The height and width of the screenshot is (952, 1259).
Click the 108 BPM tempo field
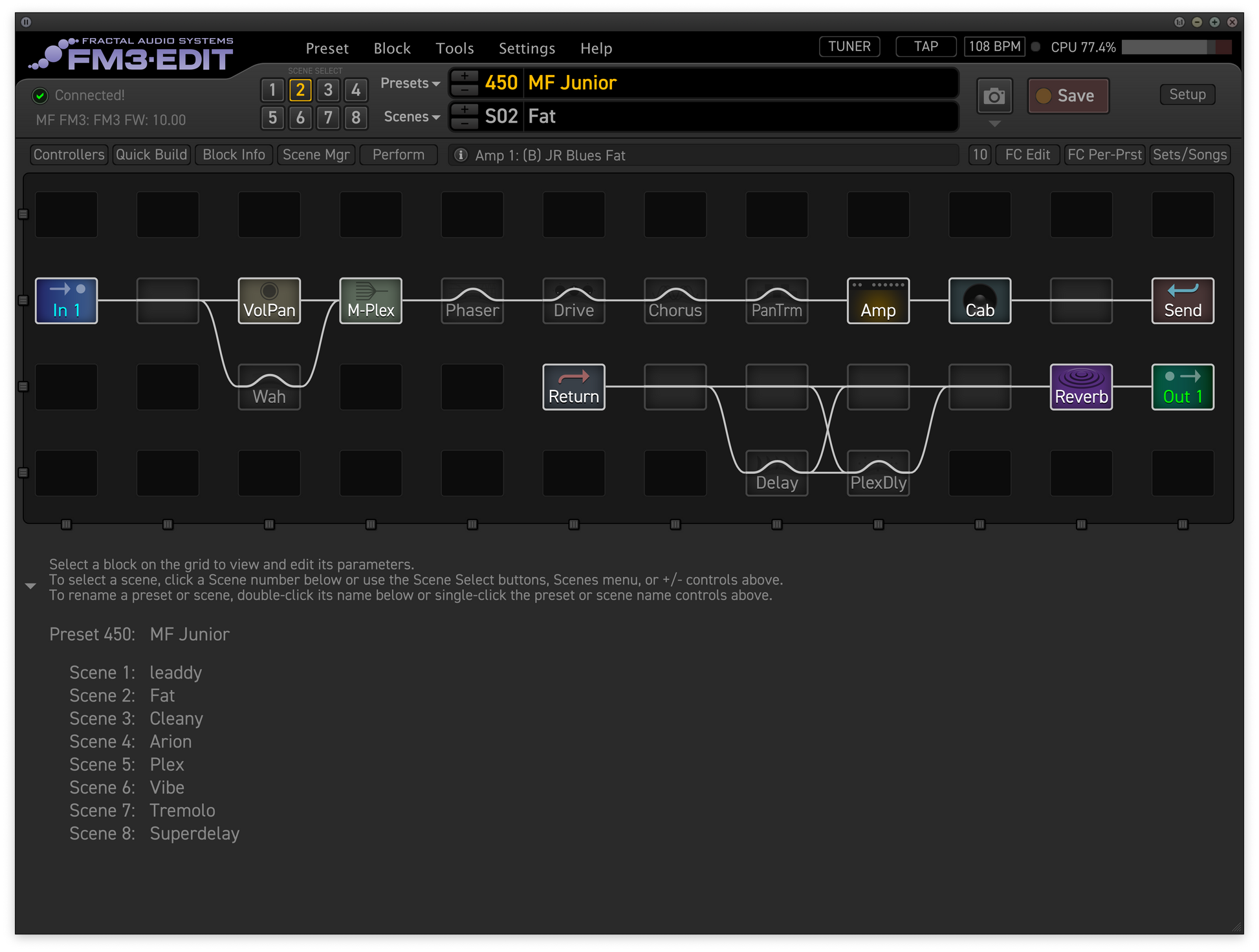pos(994,47)
